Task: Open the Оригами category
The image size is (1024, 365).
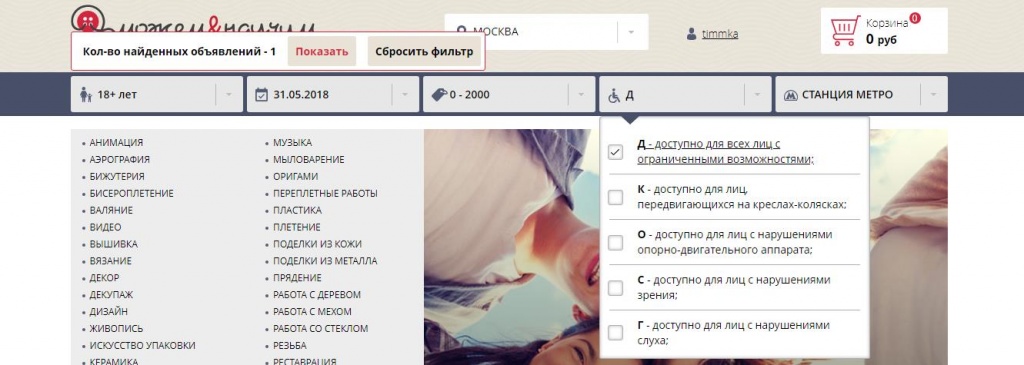Action: tap(295, 176)
